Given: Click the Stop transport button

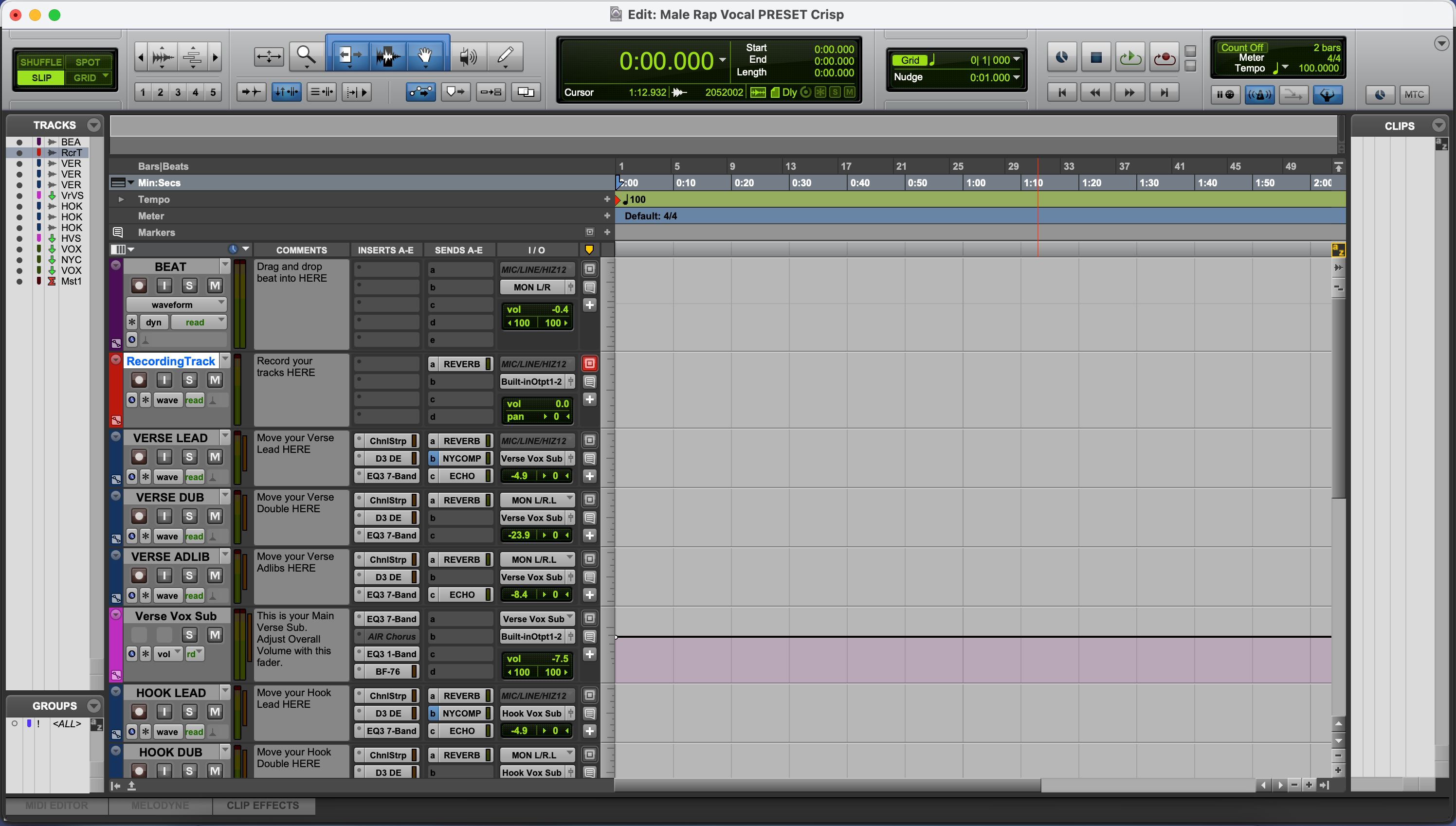Looking at the screenshot, I should click(1096, 57).
